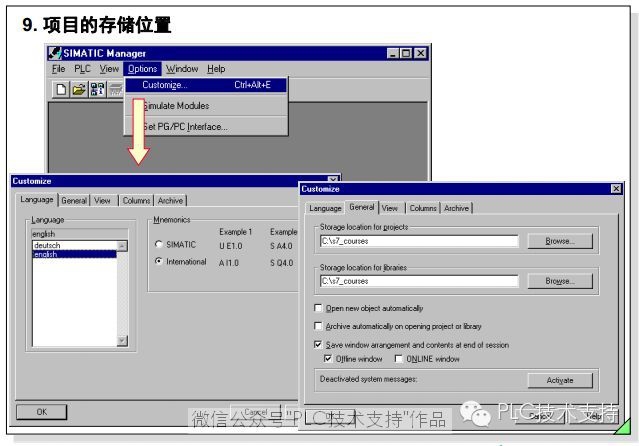Open the Options menu
This screenshot has height=446, width=639.
click(142, 69)
